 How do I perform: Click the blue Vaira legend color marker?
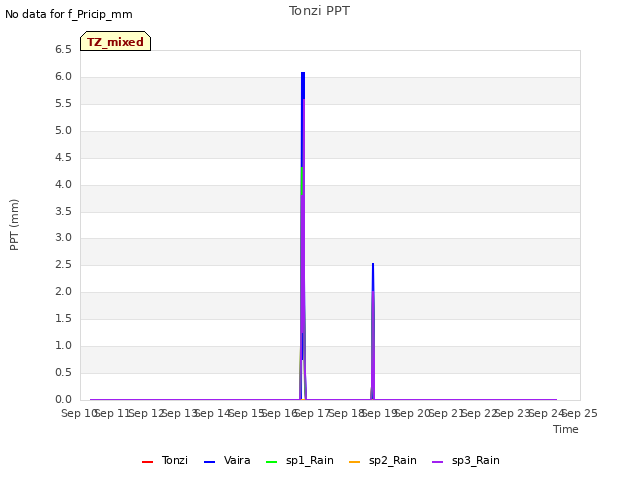pos(209,462)
